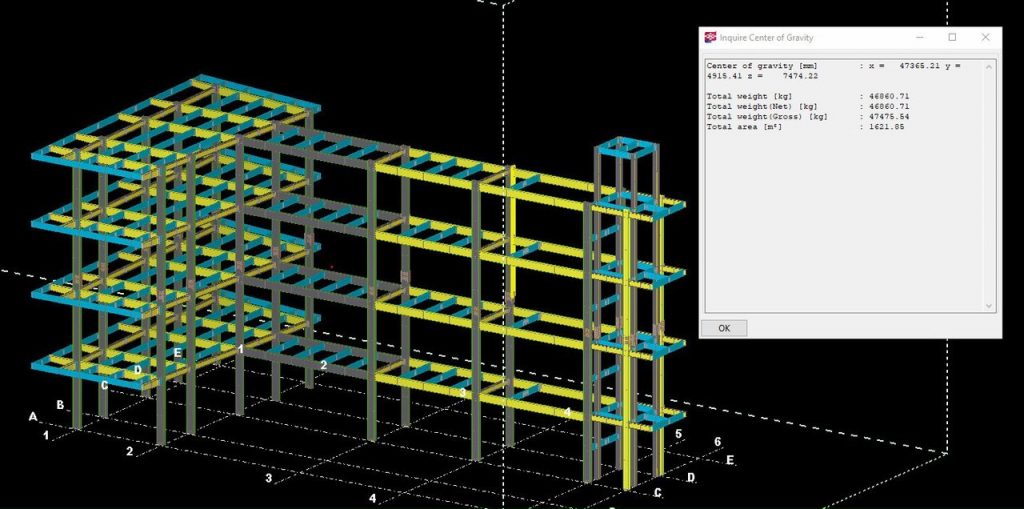Close the Inquire Center of Gravity dialog
This screenshot has height=509, width=1024.
coord(985,37)
